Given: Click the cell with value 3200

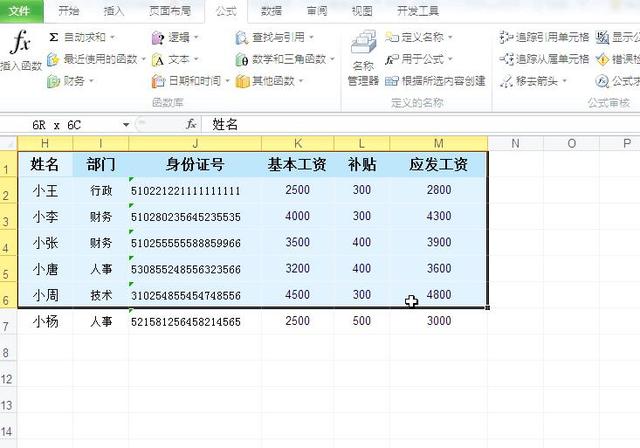Looking at the screenshot, I should pyautogui.click(x=298, y=268).
